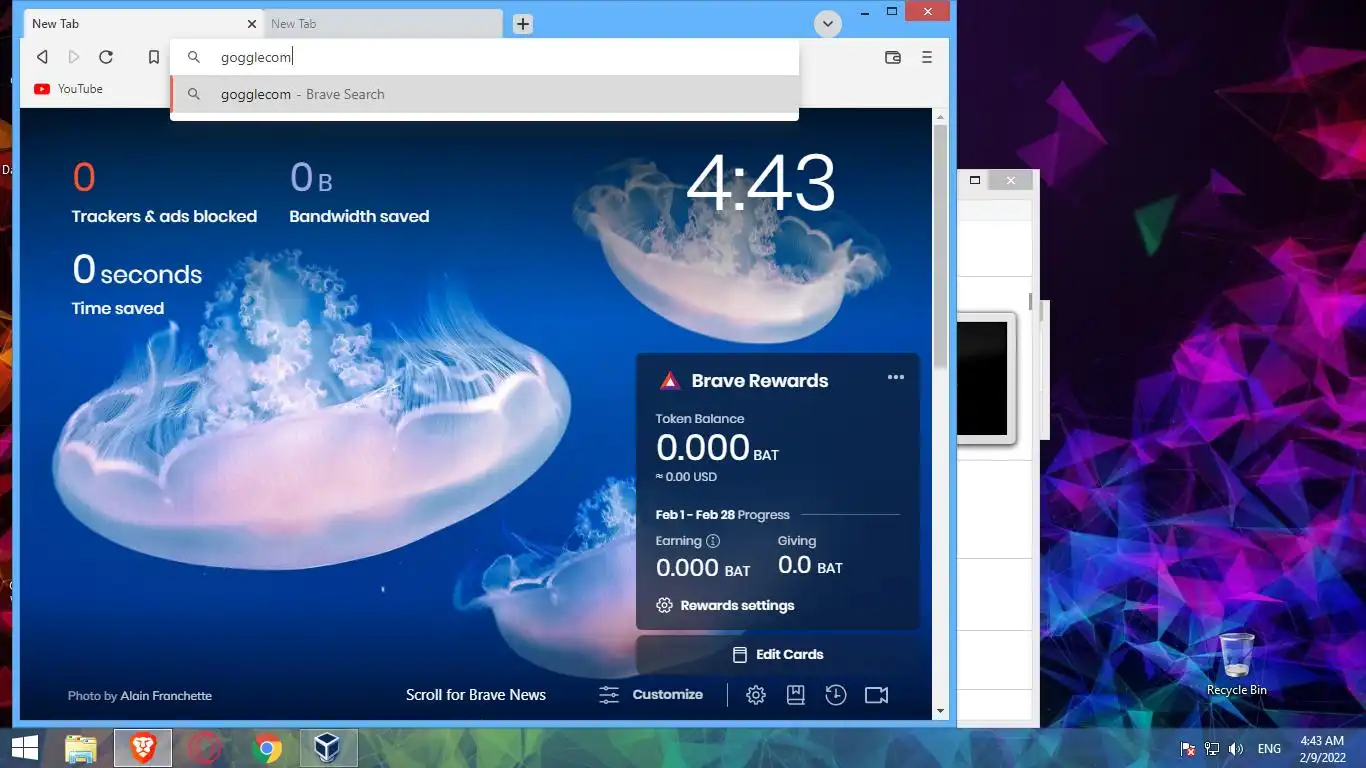Viewport: 1366px width, 768px height.
Task: Open the Brave hamburger main menu
Action: [x=927, y=57]
